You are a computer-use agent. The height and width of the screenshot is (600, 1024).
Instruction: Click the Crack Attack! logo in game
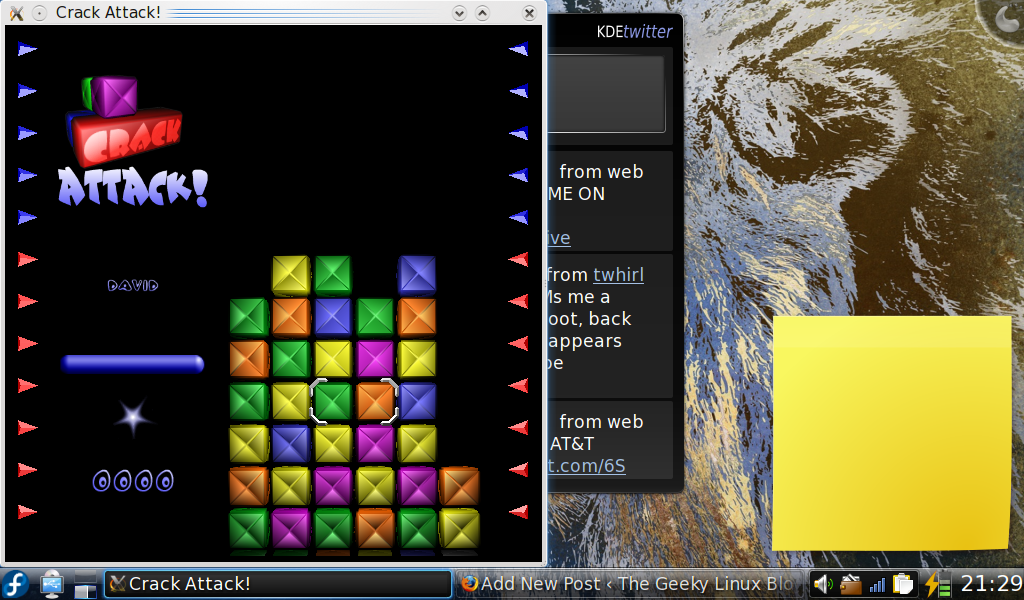coord(133,141)
